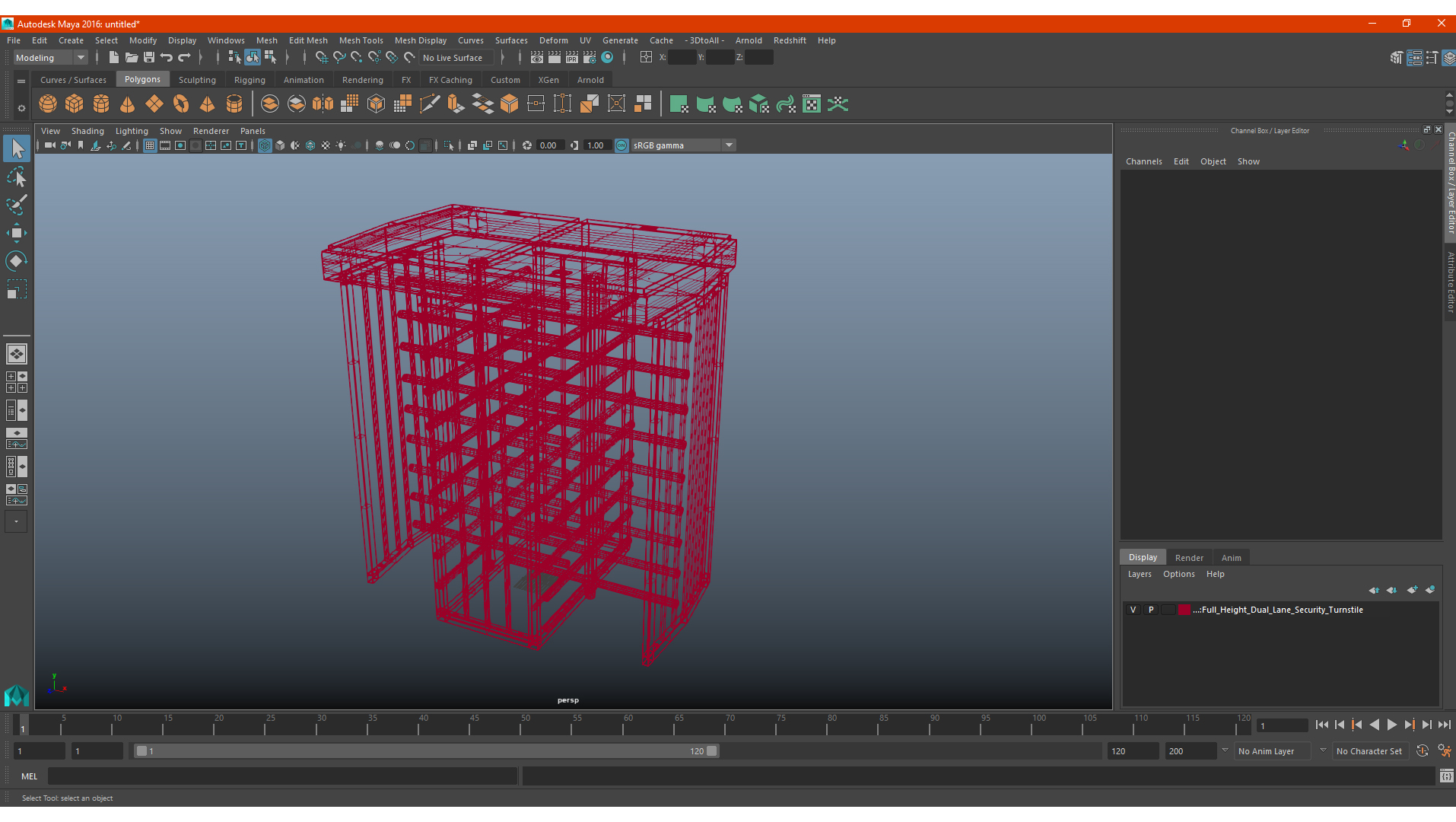Open the Mesh Tools menu
Image resolution: width=1456 pixels, height=822 pixels.
click(361, 40)
